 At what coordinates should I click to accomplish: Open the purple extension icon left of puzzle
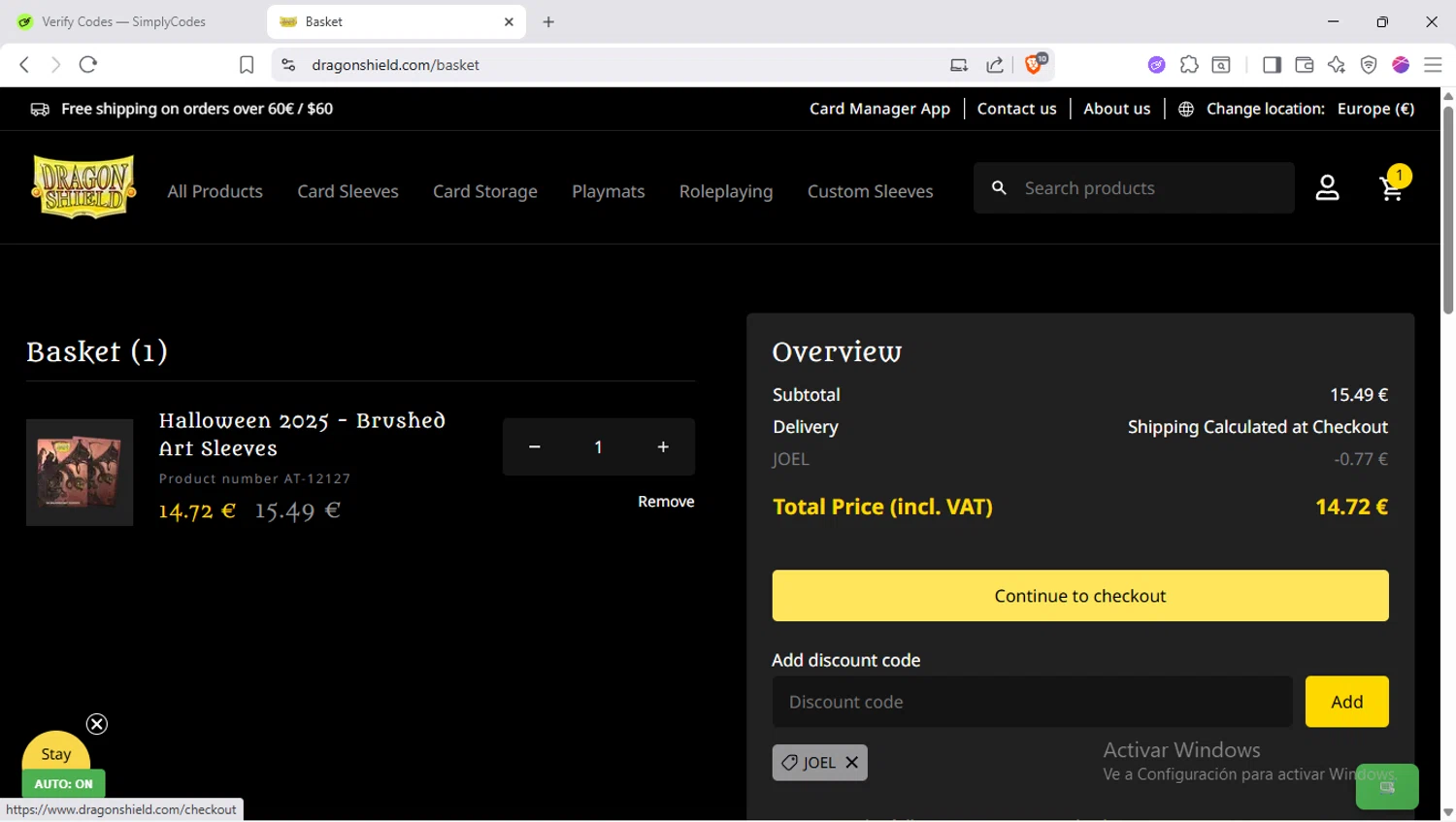click(1156, 65)
